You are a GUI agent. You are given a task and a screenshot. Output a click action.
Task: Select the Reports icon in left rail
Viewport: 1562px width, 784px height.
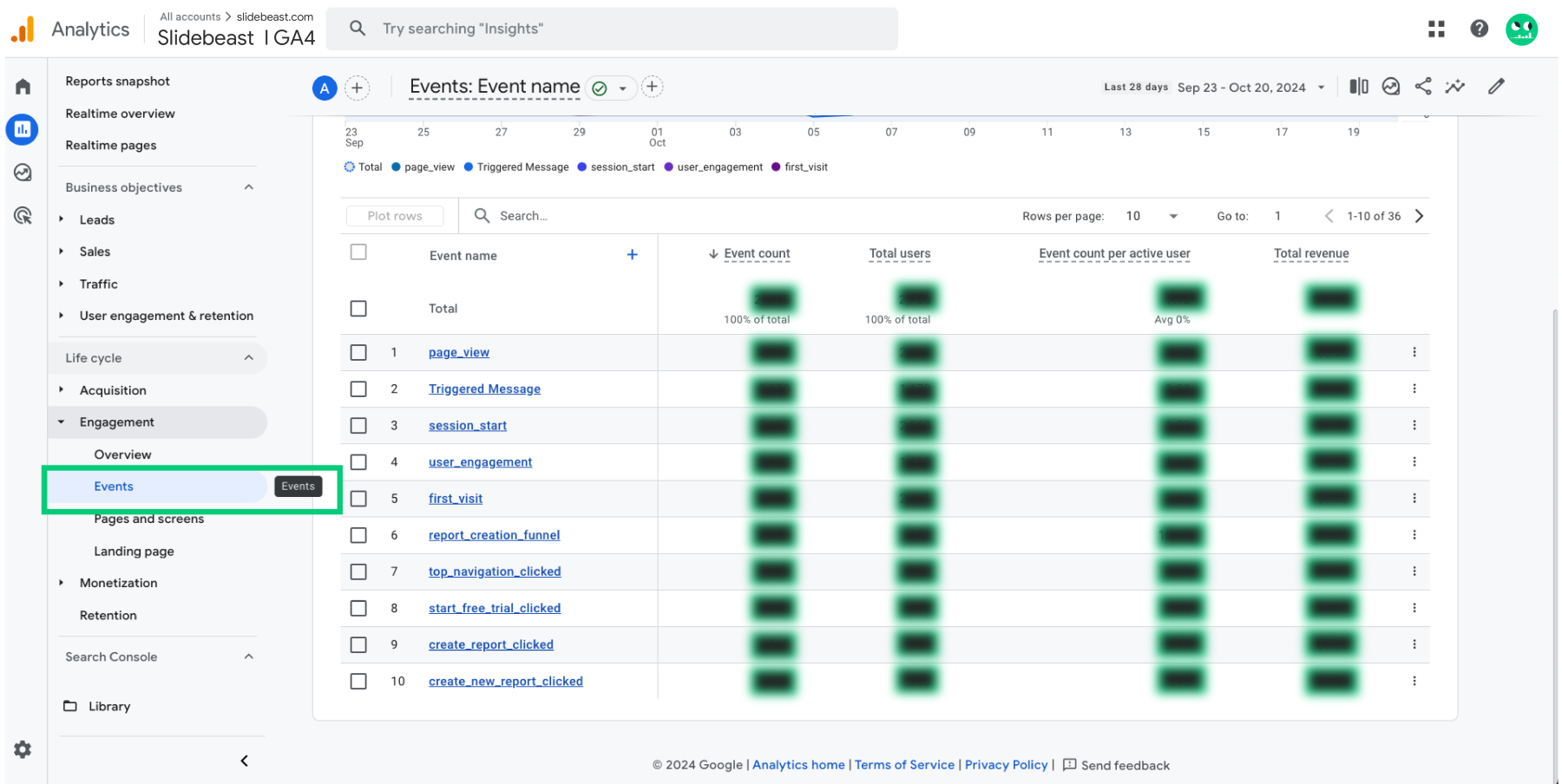[x=23, y=129]
